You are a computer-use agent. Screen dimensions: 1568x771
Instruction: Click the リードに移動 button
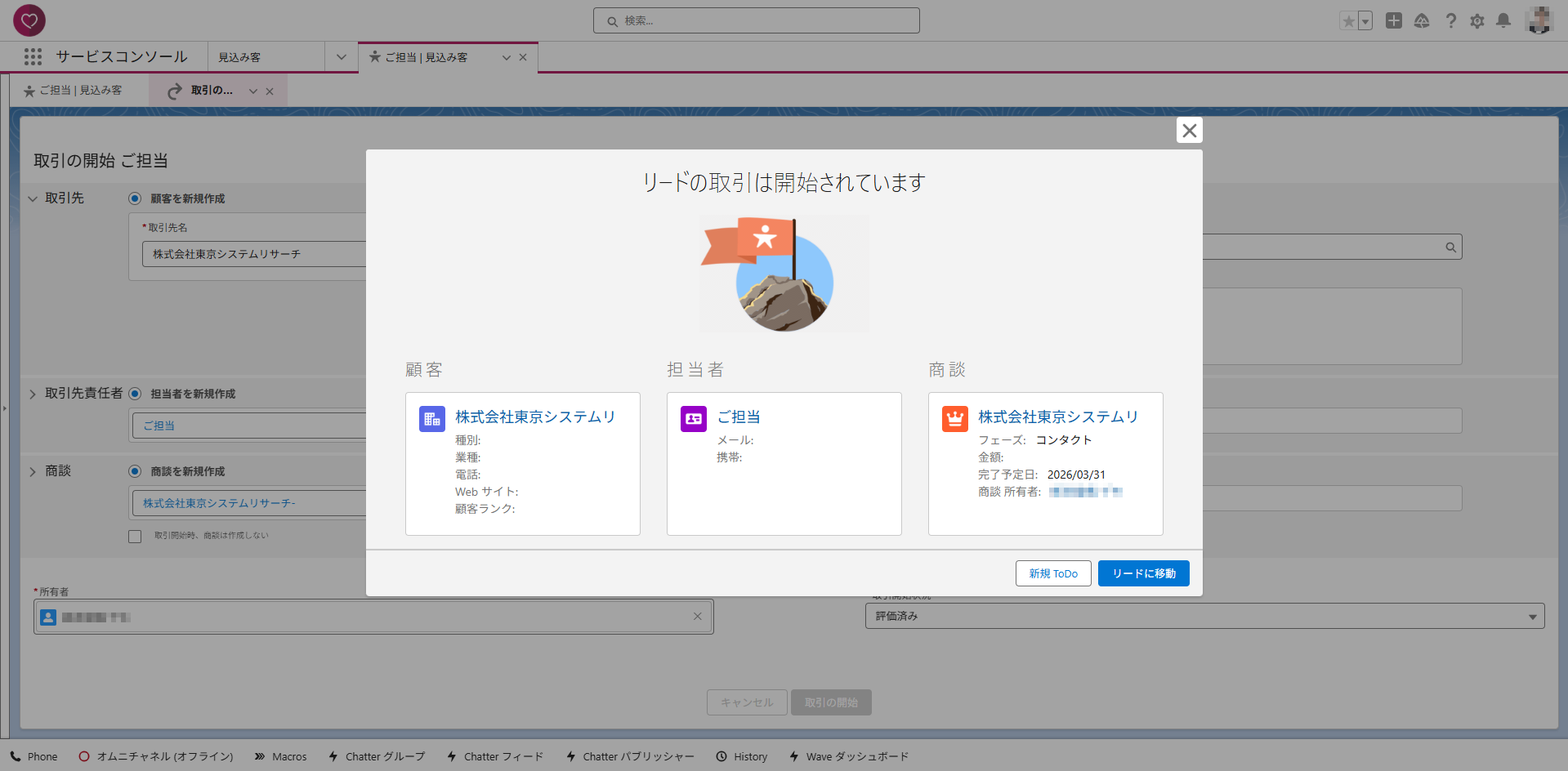click(x=1143, y=573)
